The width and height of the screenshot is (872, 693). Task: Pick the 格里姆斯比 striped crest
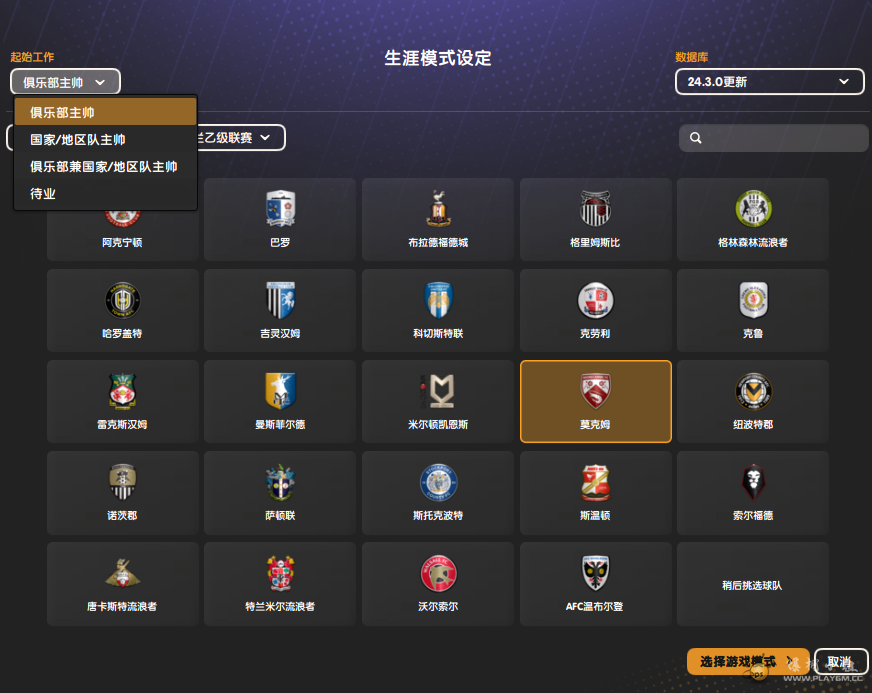tap(596, 209)
